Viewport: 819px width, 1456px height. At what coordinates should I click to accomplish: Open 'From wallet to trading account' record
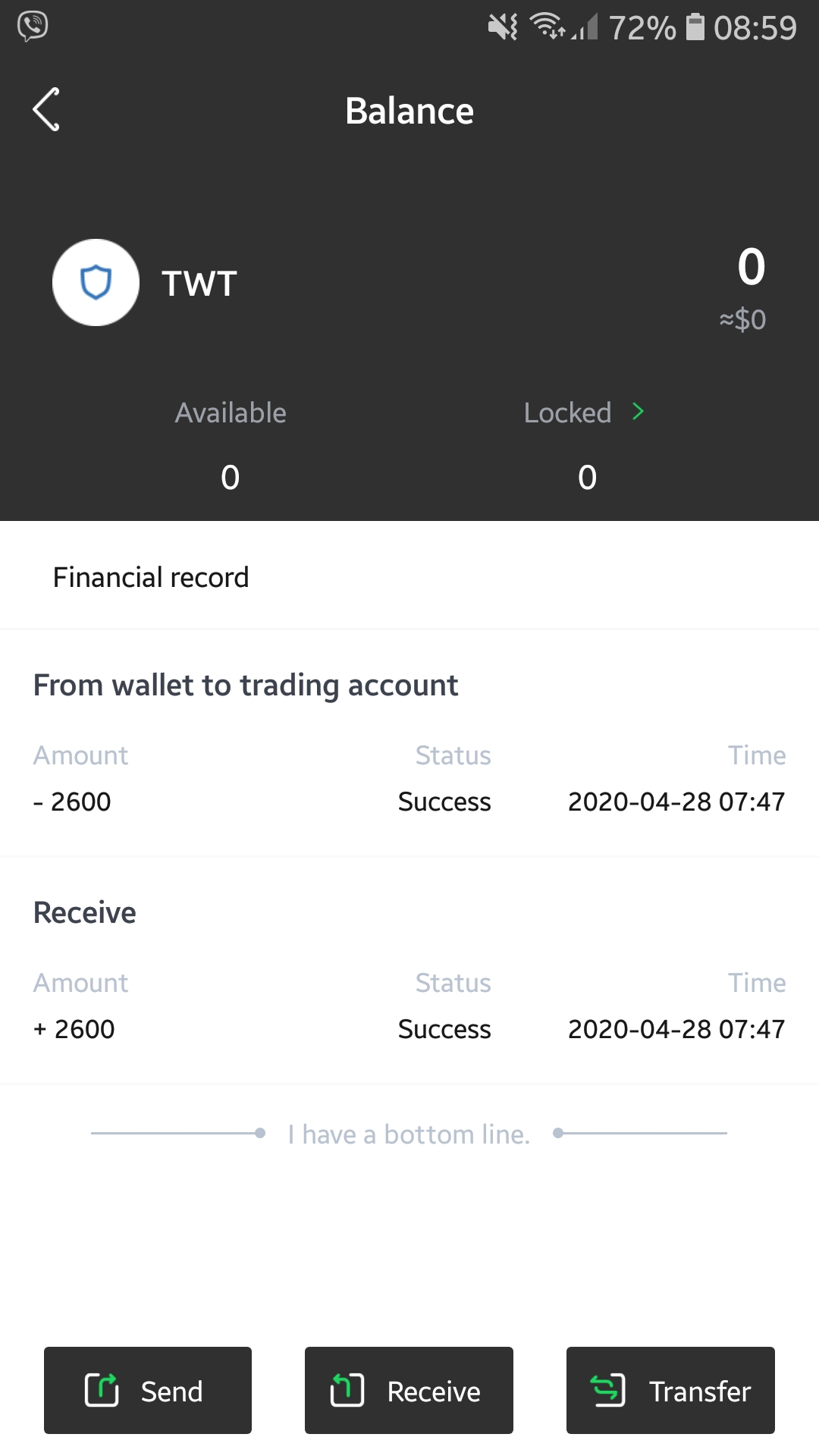pos(409,743)
